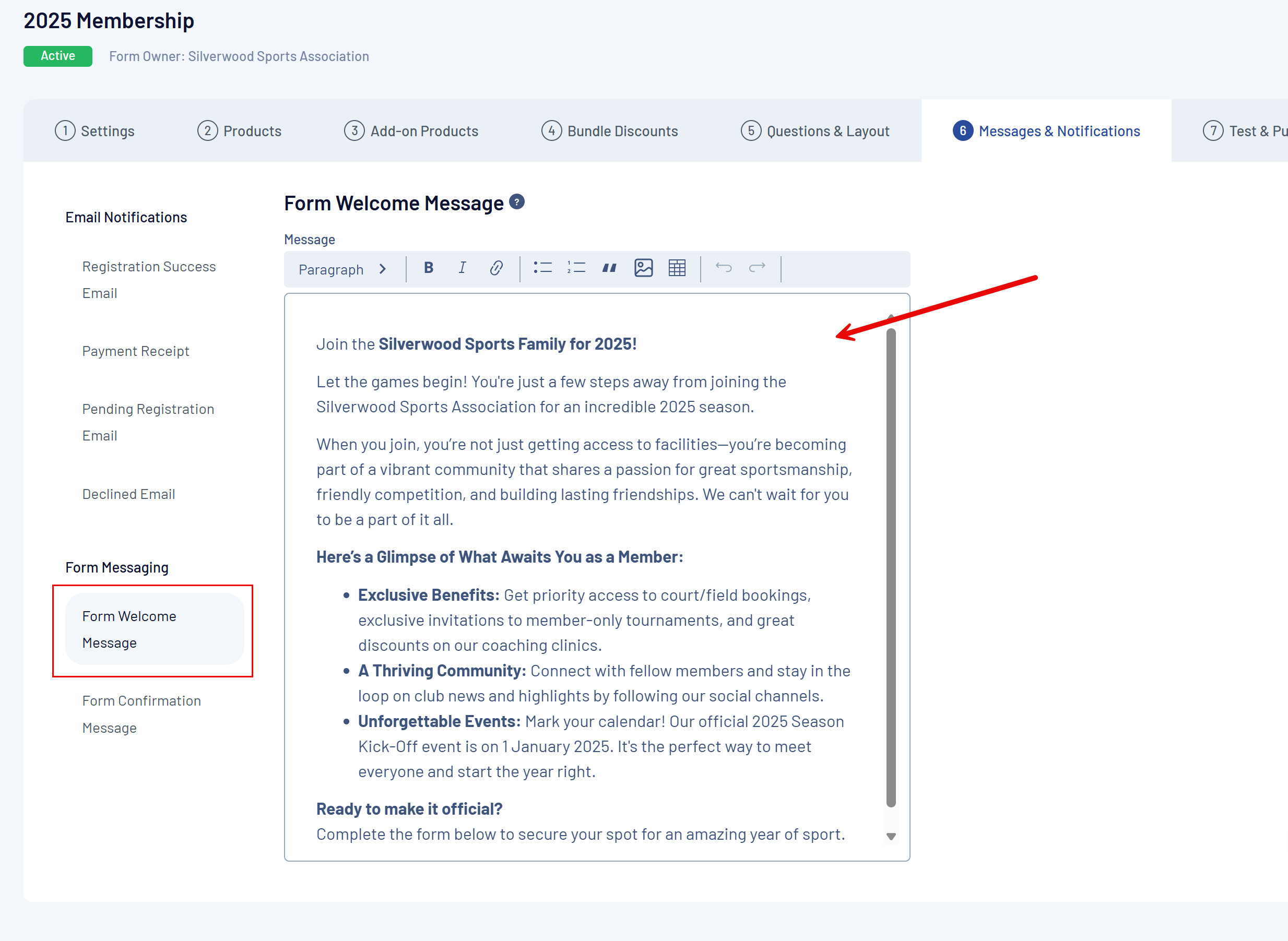The width and height of the screenshot is (1288, 941).
Task: Insert a block quote
Action: [609, 268]
